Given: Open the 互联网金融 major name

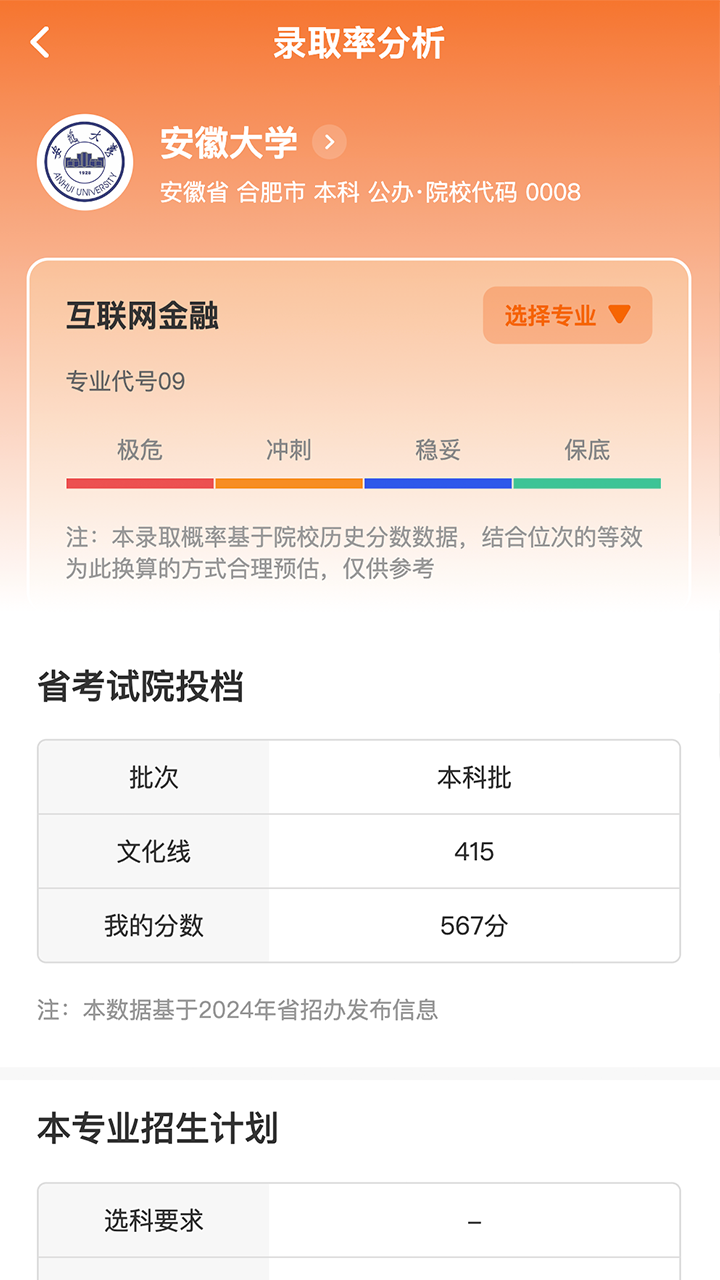Looking at the screenshot, I should (x=140, y=313).
